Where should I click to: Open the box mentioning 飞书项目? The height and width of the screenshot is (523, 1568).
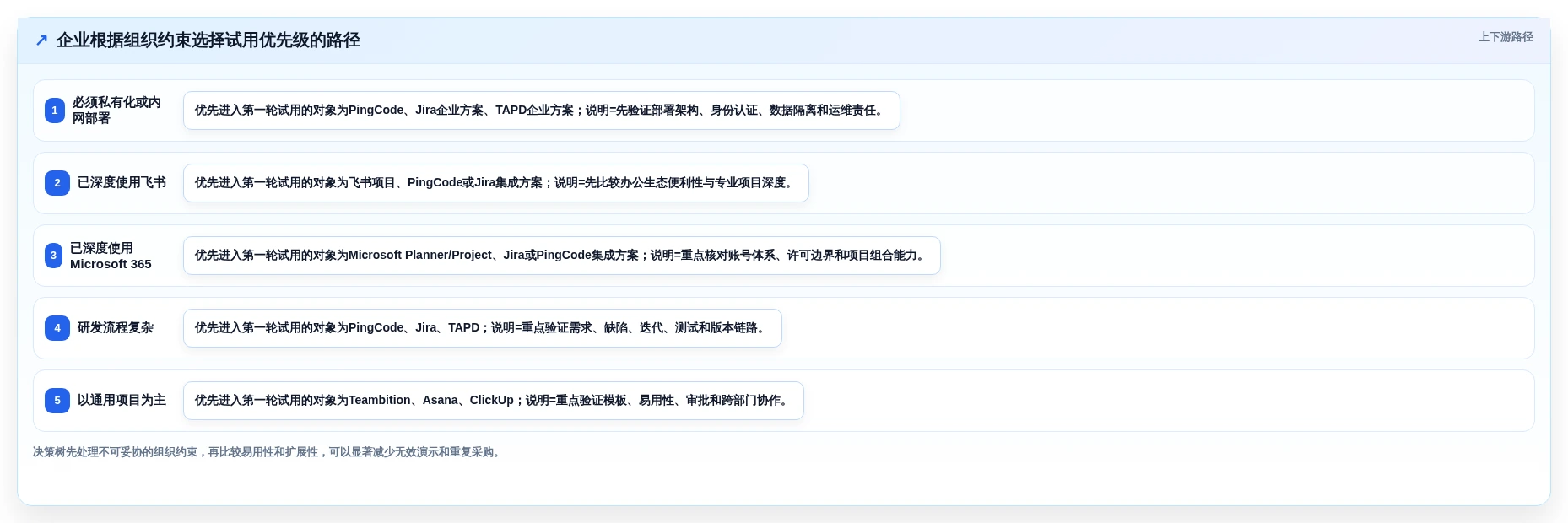tap(496, 183)
